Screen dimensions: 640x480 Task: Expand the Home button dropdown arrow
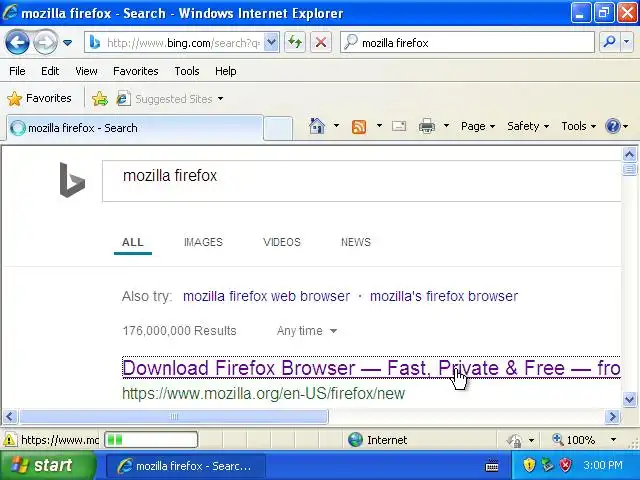(x=336, y=126)
